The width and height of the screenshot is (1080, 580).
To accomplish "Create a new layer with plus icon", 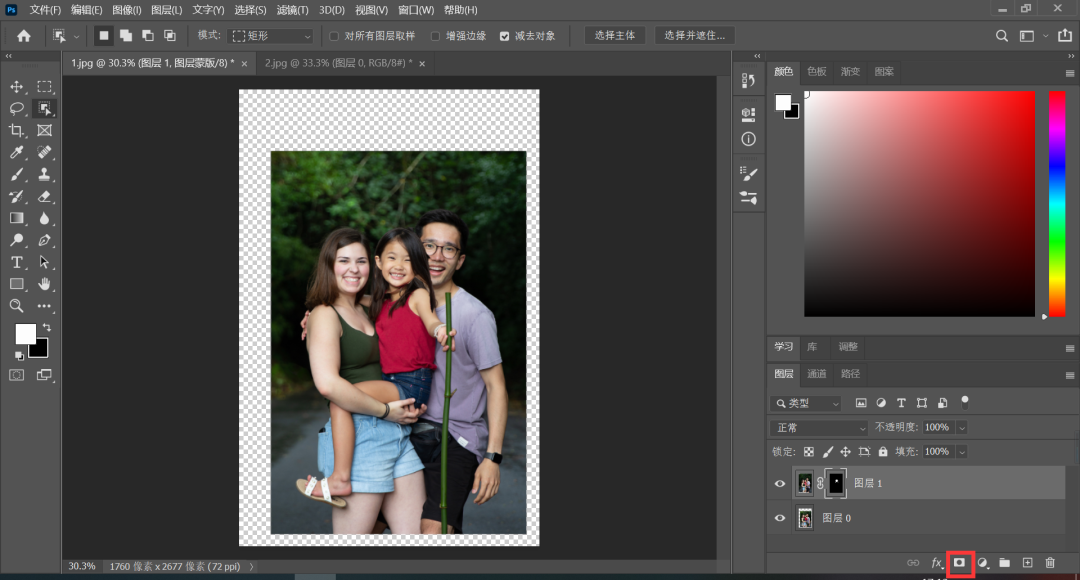I will tap(1028, 563).
